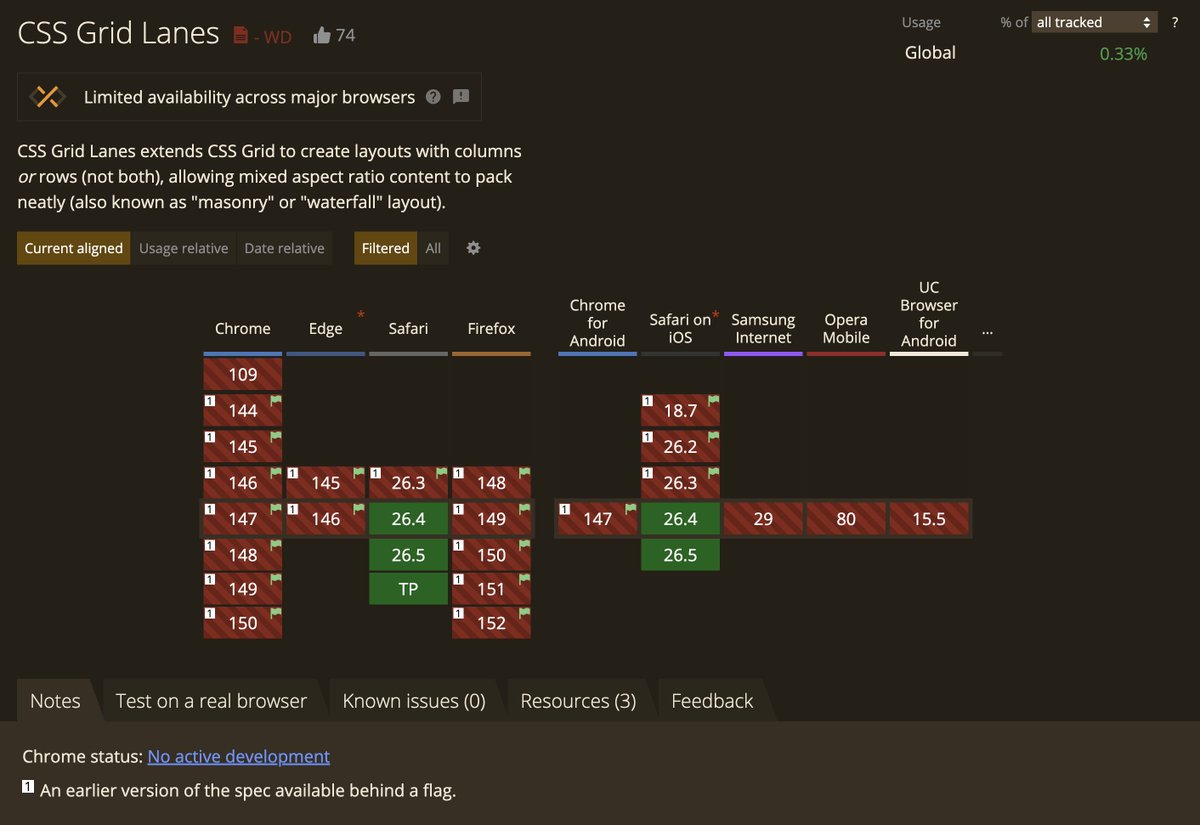Select the Current aligned view
This screenshot has height=825, width=1200.
click(74, 248)
